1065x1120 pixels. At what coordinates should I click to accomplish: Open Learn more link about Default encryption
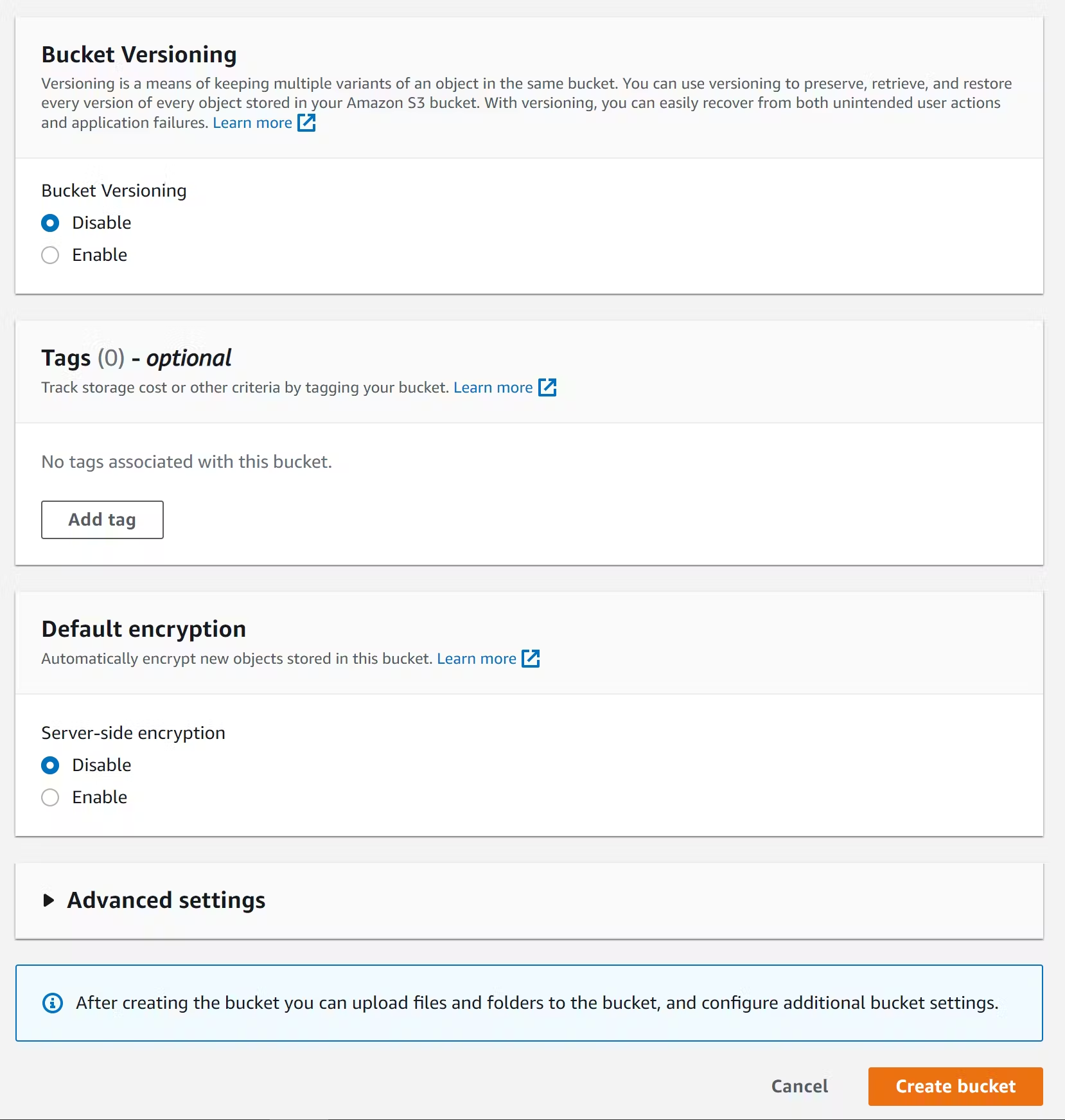(x=476, y=659)
